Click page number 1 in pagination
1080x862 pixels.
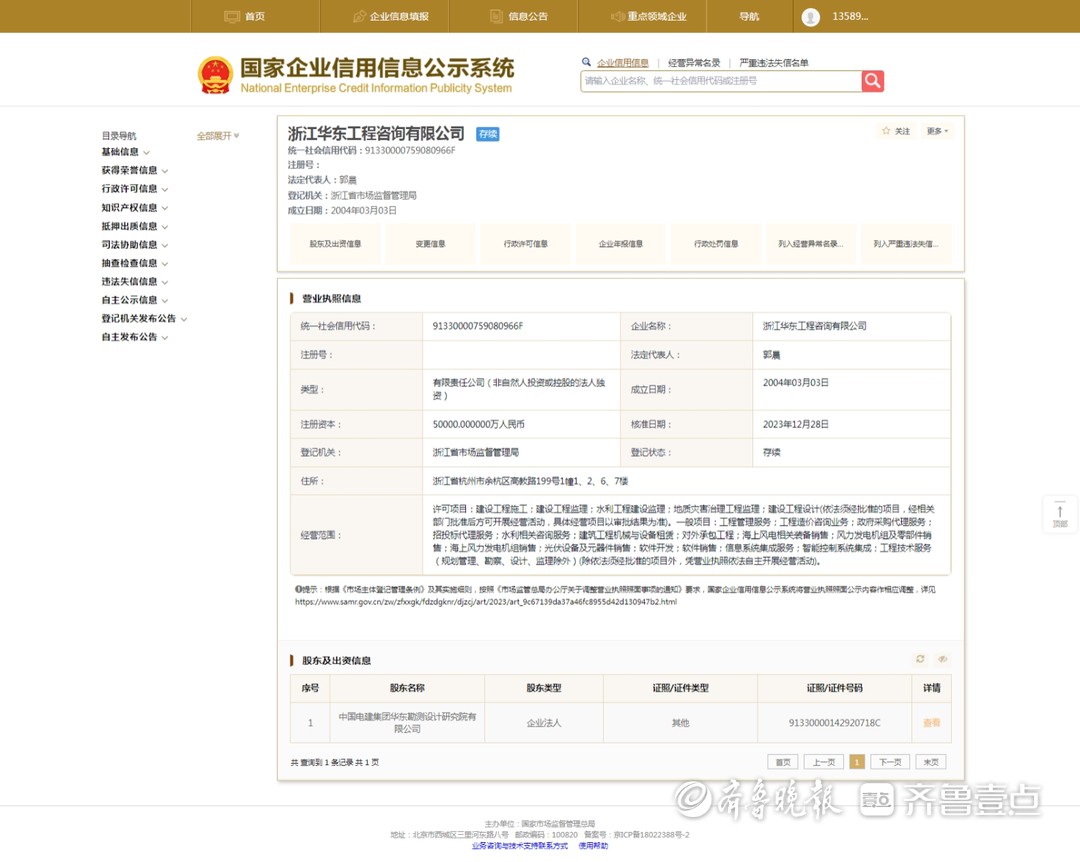857,762
